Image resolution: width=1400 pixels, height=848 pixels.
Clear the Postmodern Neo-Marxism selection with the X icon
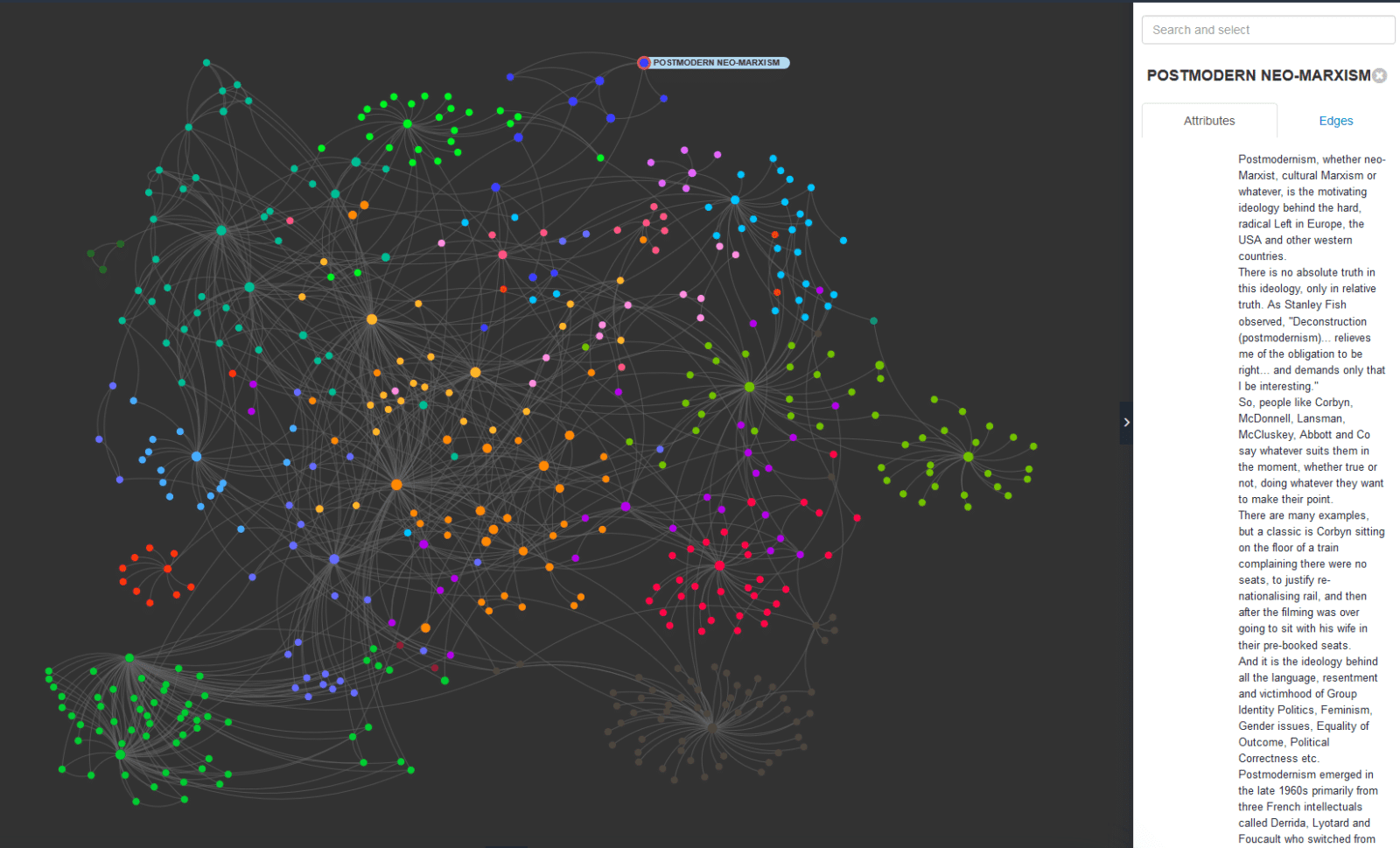pos(1380,76)
